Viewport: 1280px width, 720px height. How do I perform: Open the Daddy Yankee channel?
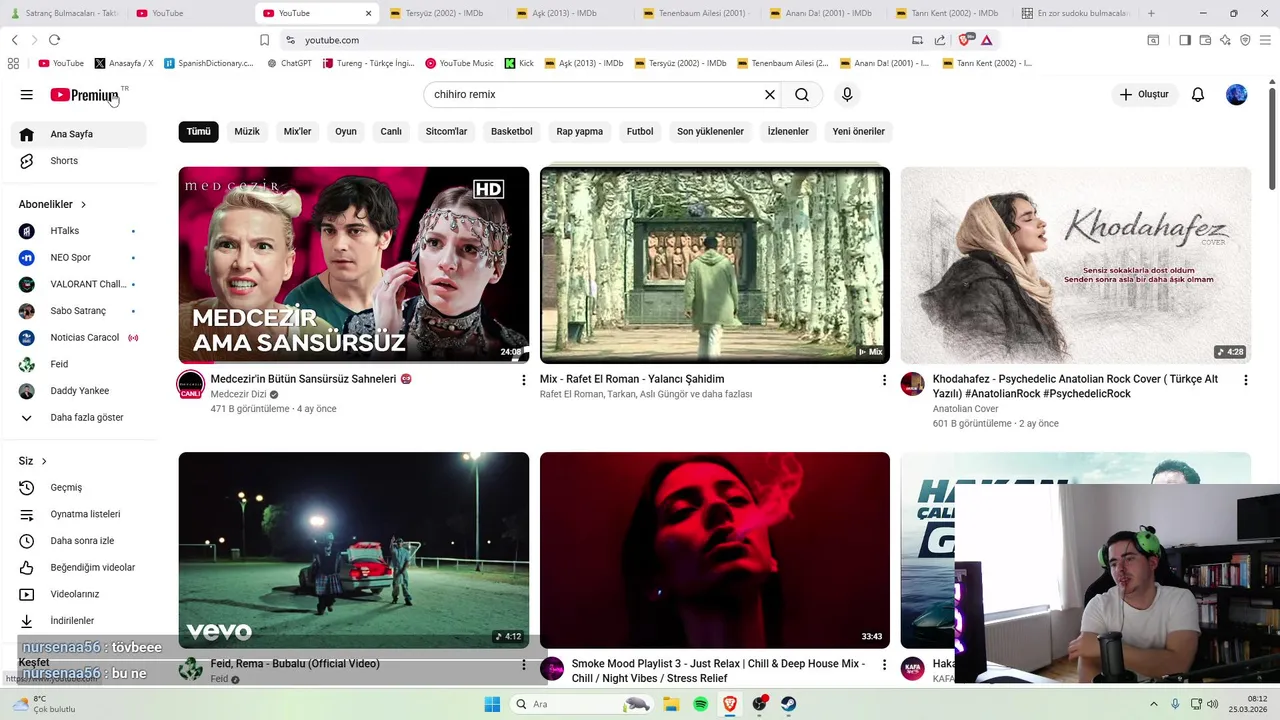point(79,391)
